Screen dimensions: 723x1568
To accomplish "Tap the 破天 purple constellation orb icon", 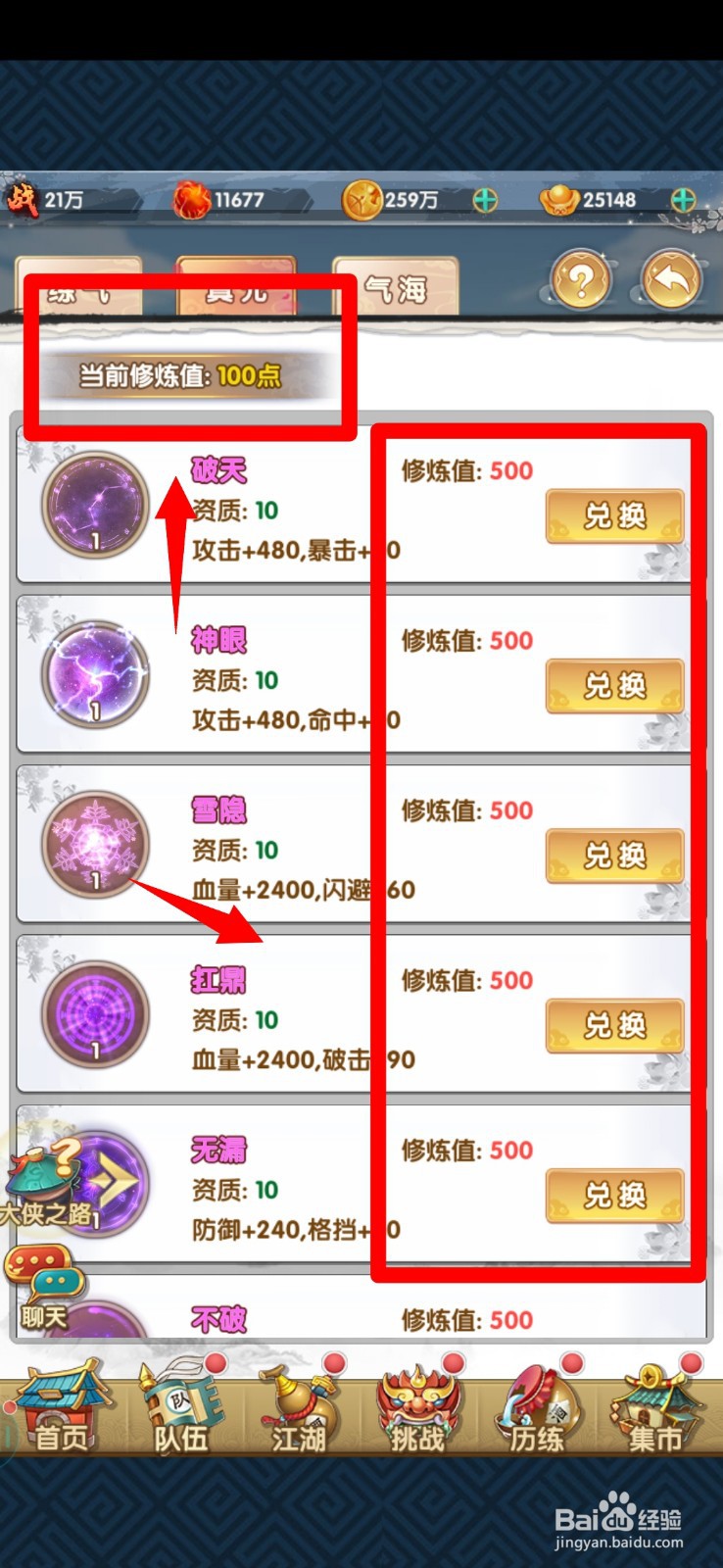I will tap(95, 506).
